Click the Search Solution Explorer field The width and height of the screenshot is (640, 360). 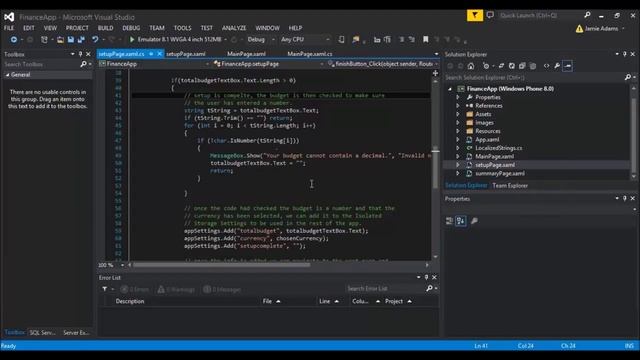535,78
